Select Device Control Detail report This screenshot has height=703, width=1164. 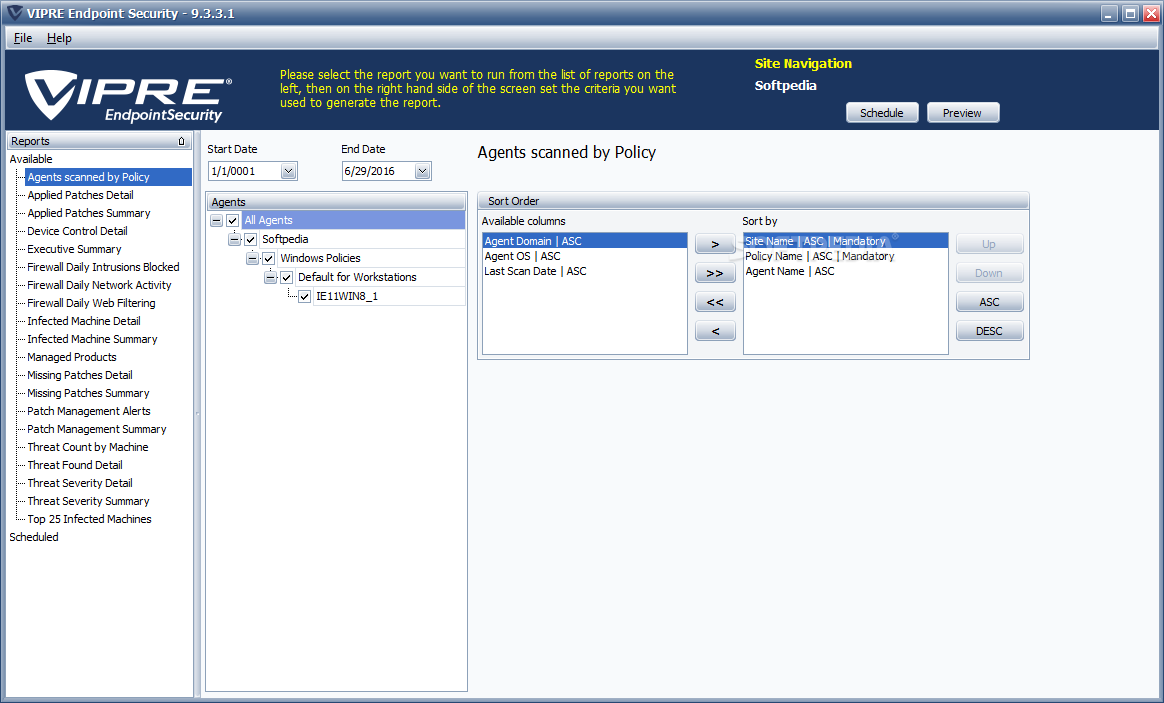[77, 231]
